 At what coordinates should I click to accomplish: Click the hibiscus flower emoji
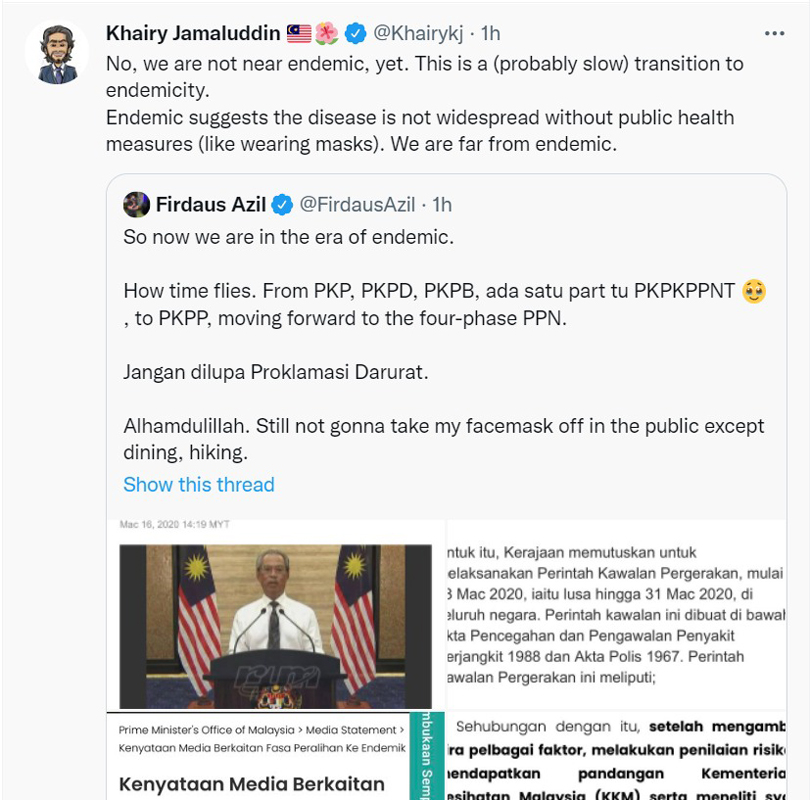(327, 34)
